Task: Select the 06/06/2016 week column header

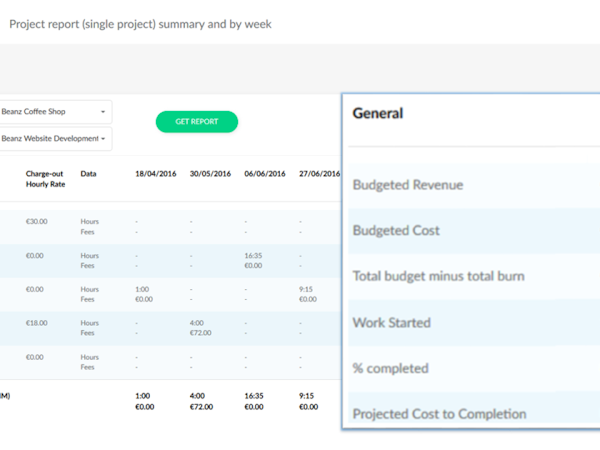Action: (265, 174)
